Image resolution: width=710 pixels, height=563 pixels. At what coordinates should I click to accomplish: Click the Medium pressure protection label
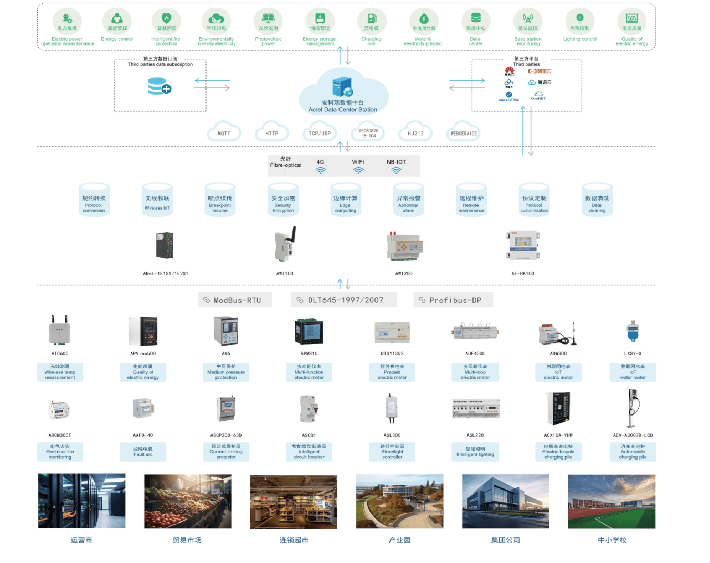pyautogui.click(x=226, y=372)
